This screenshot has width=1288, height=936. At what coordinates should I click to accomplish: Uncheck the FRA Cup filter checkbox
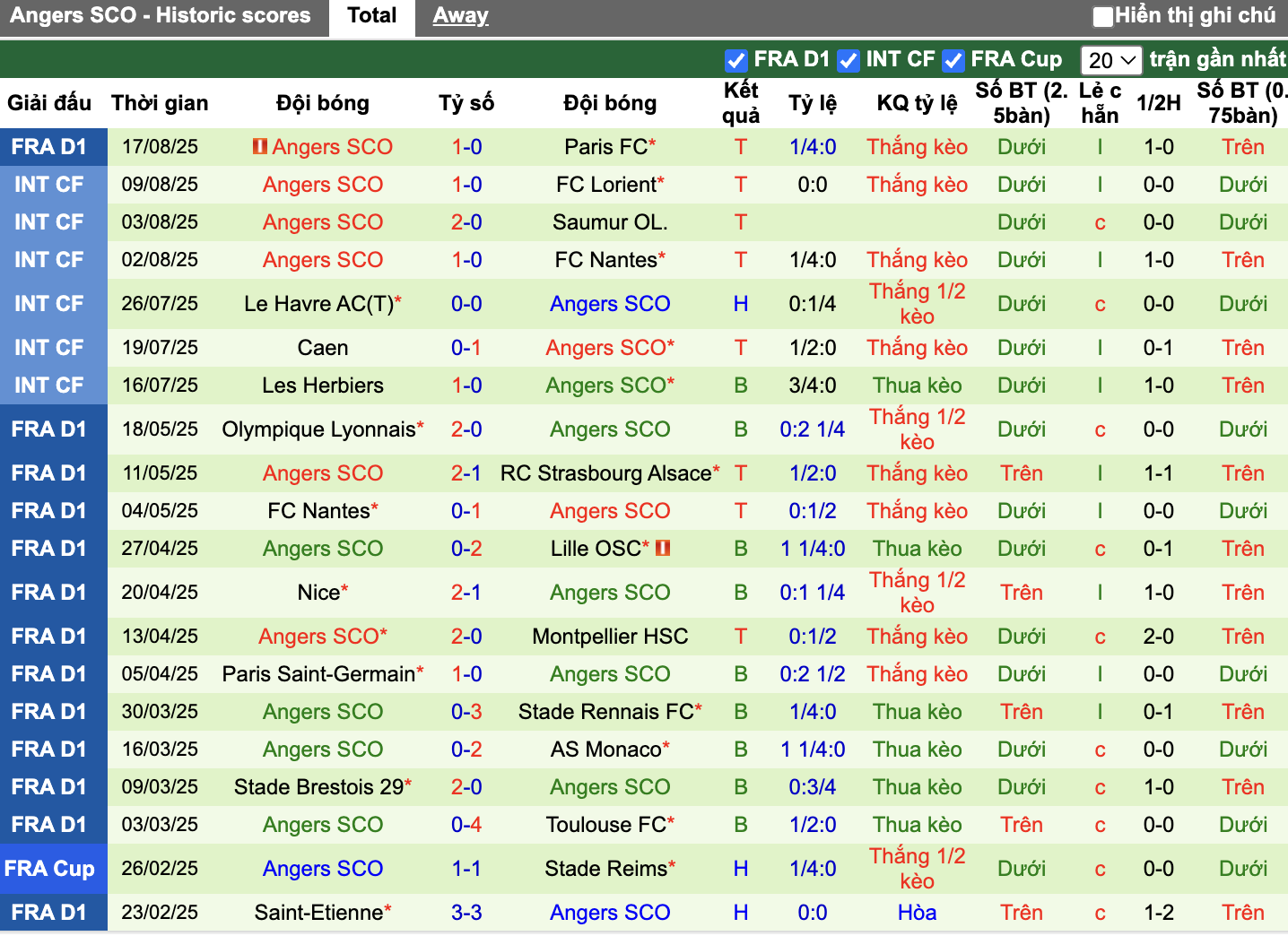(x=953, y=60)
